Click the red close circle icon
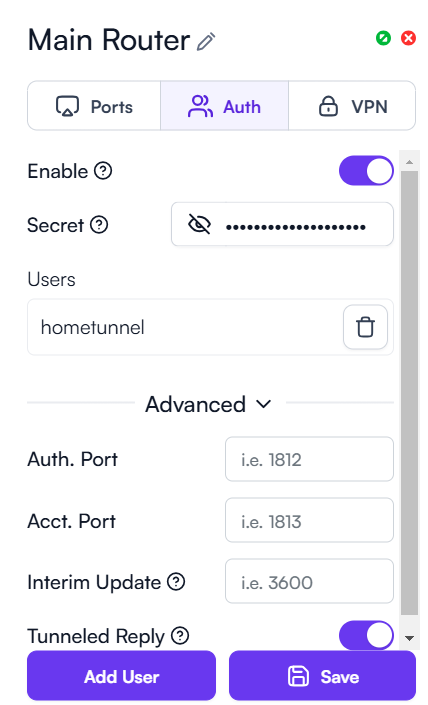Viewport: 428px width, 705px height. tap(408, 38)
